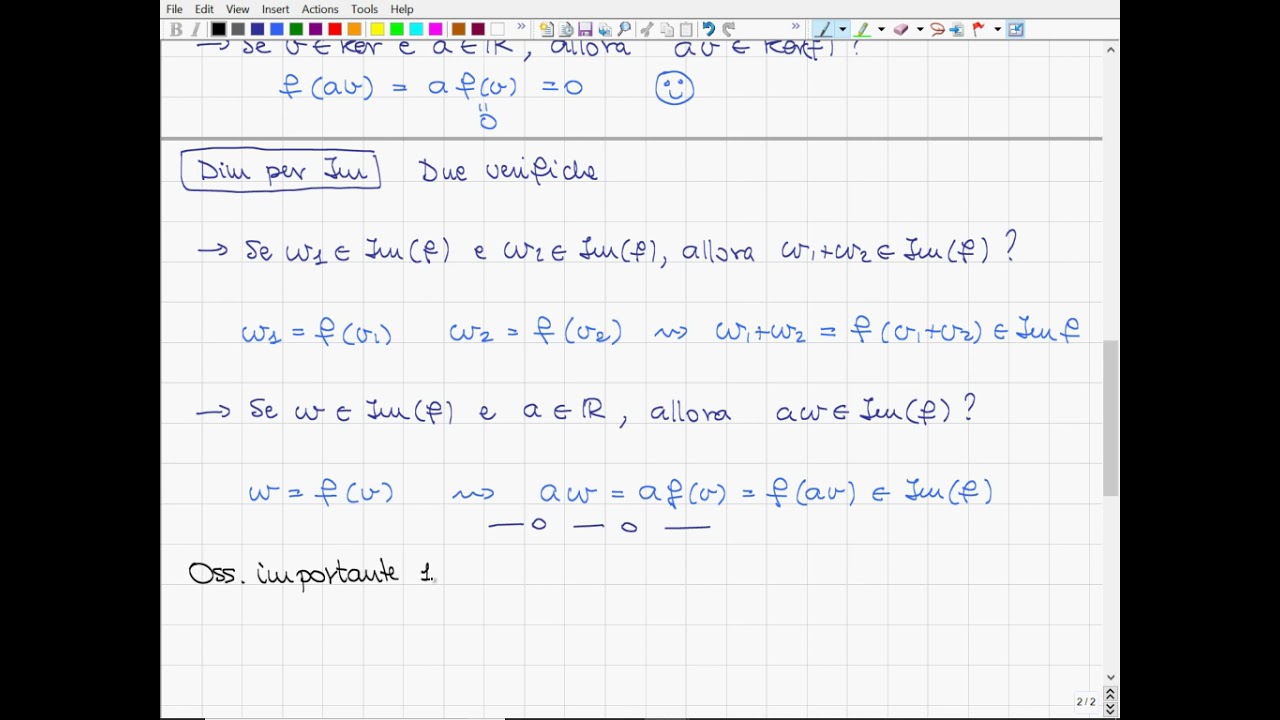
Task: Select purple ink color
Action: 316,29
